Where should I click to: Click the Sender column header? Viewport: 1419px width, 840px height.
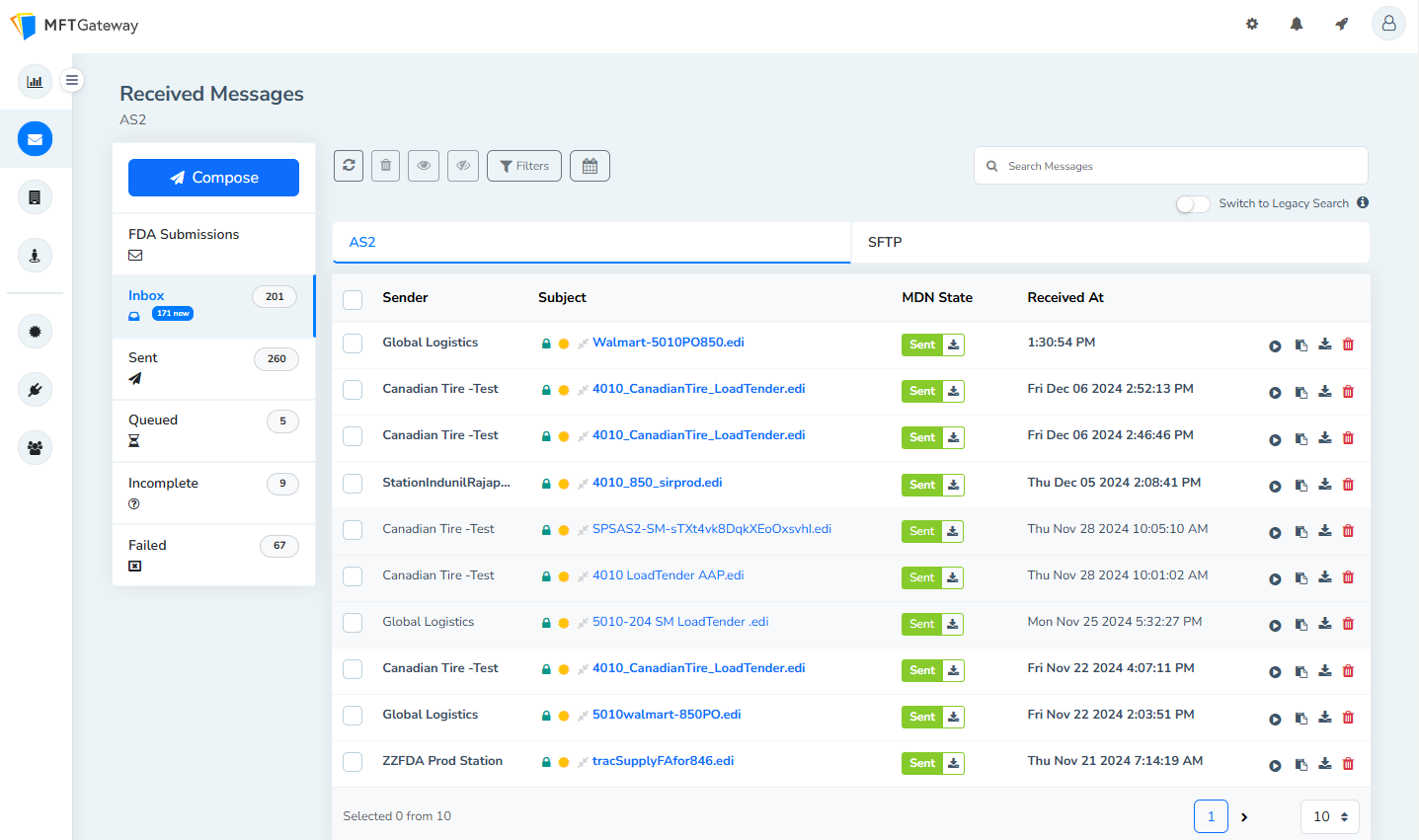click(x=405, y=297)
